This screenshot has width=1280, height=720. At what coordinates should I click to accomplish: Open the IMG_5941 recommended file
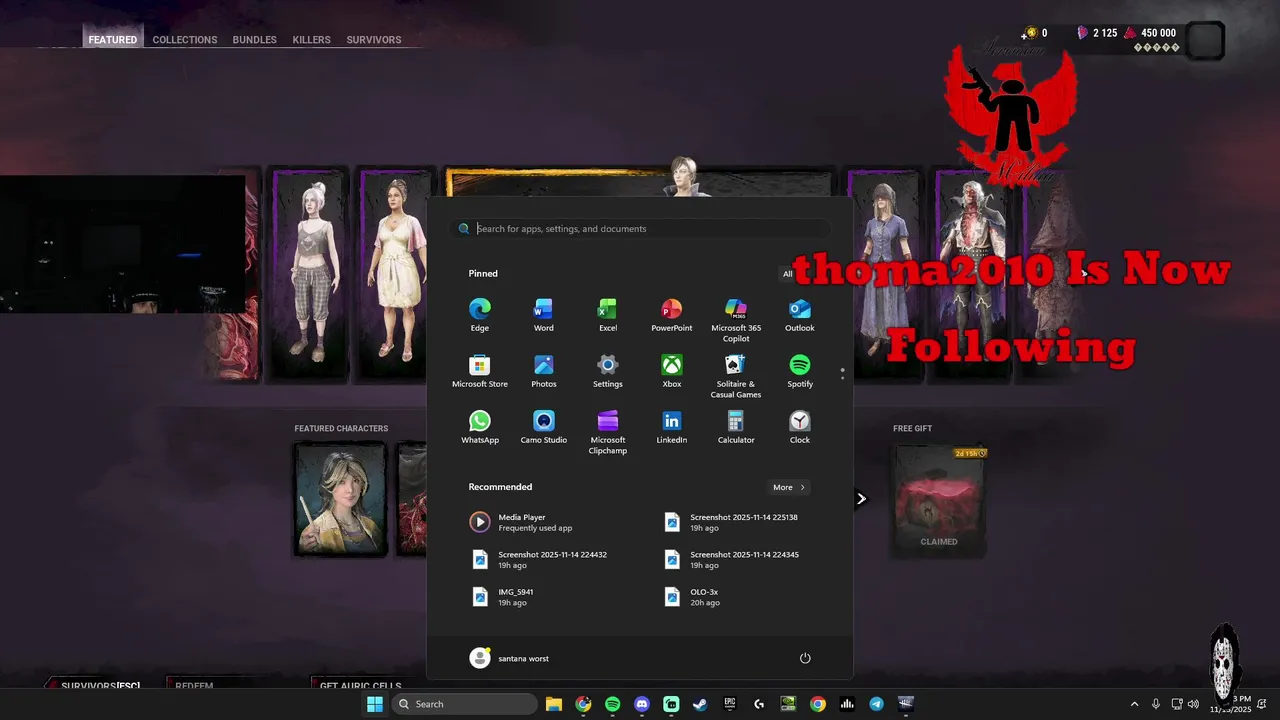click(x=505, y=596)
